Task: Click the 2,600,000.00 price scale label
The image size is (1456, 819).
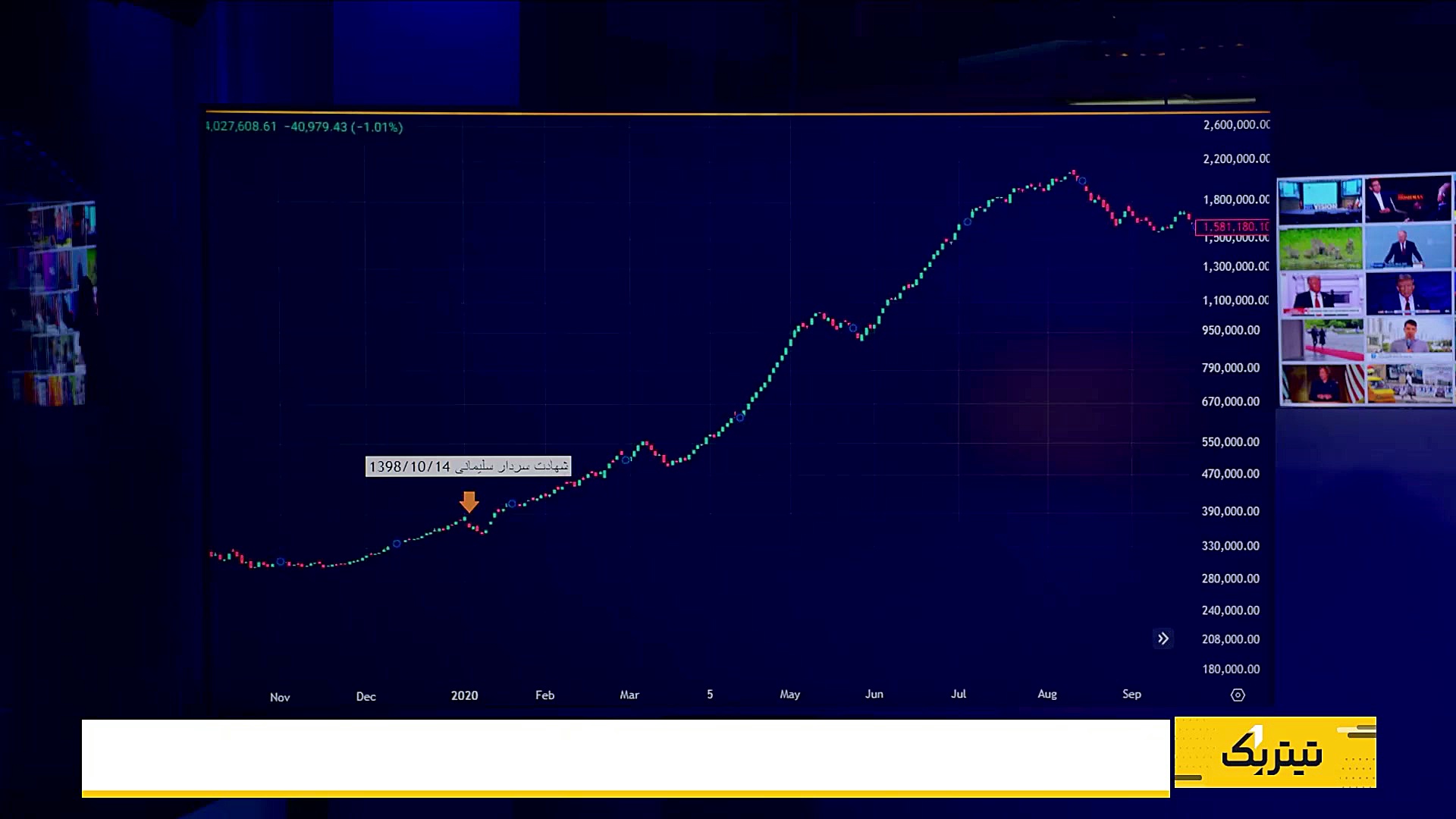Action: click(1235, 124)
